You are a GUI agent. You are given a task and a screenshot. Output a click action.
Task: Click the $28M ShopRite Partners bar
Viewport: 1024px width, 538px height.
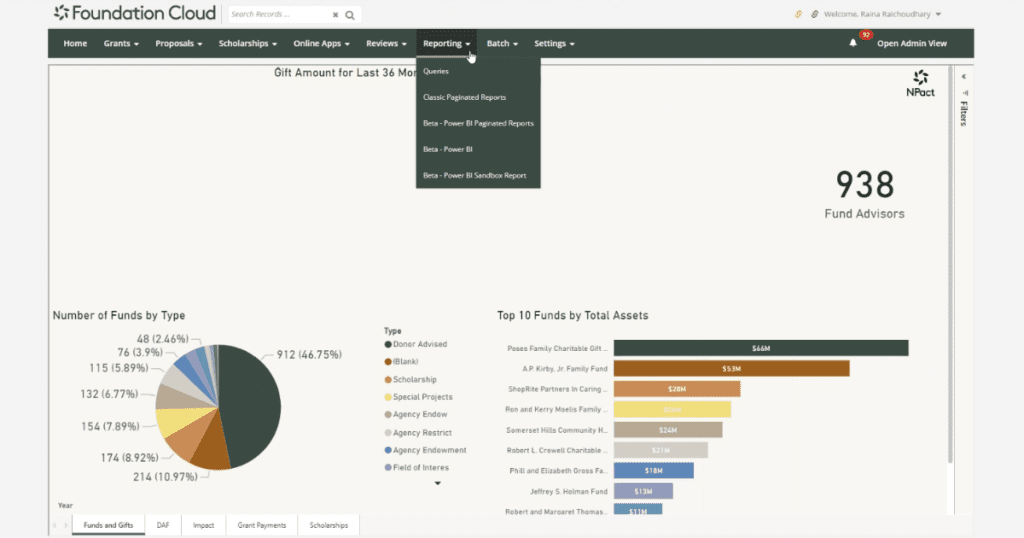point(677,389)
